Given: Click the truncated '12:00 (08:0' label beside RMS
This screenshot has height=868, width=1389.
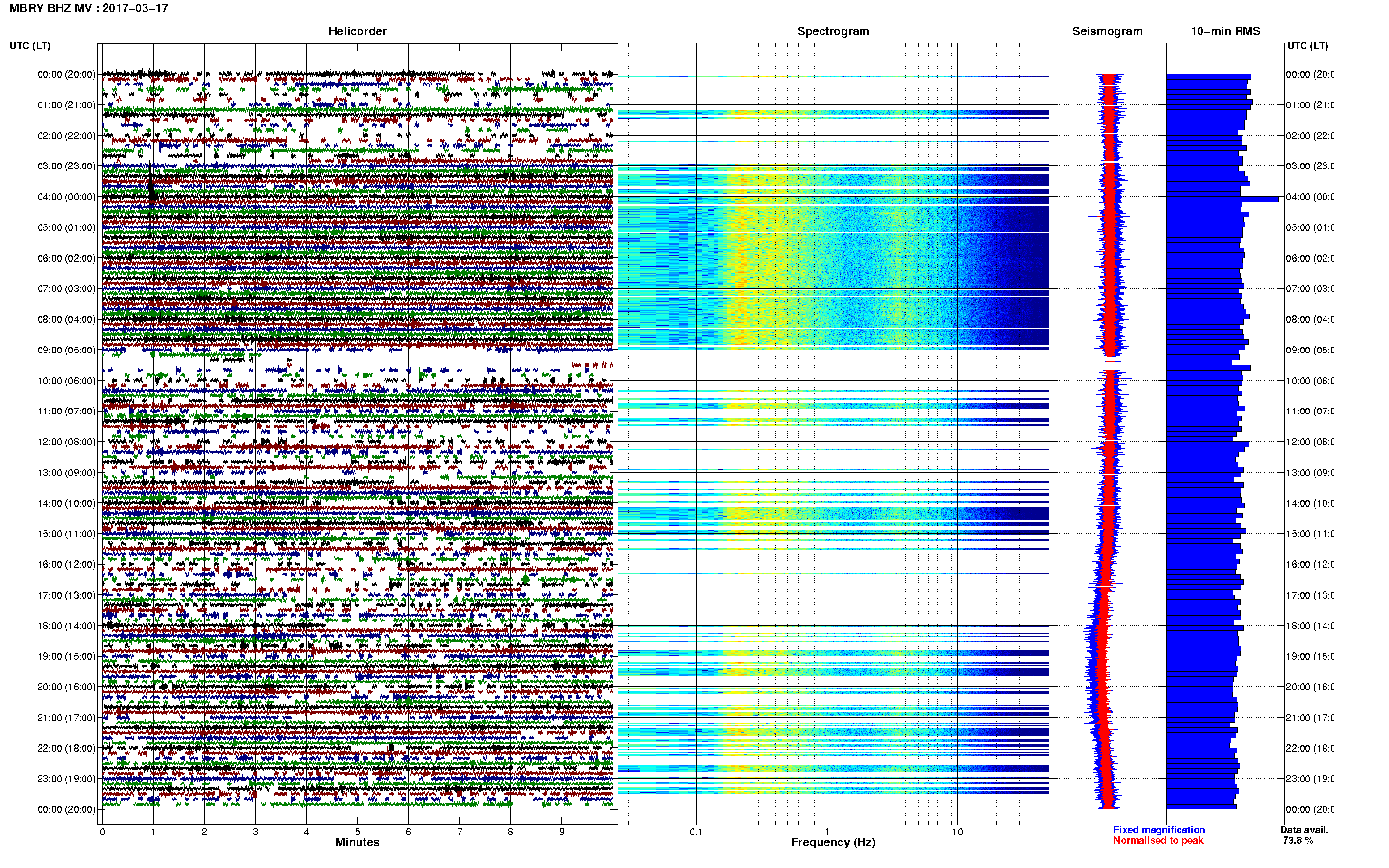Looking at the screenshot, I should [1310, 442].
